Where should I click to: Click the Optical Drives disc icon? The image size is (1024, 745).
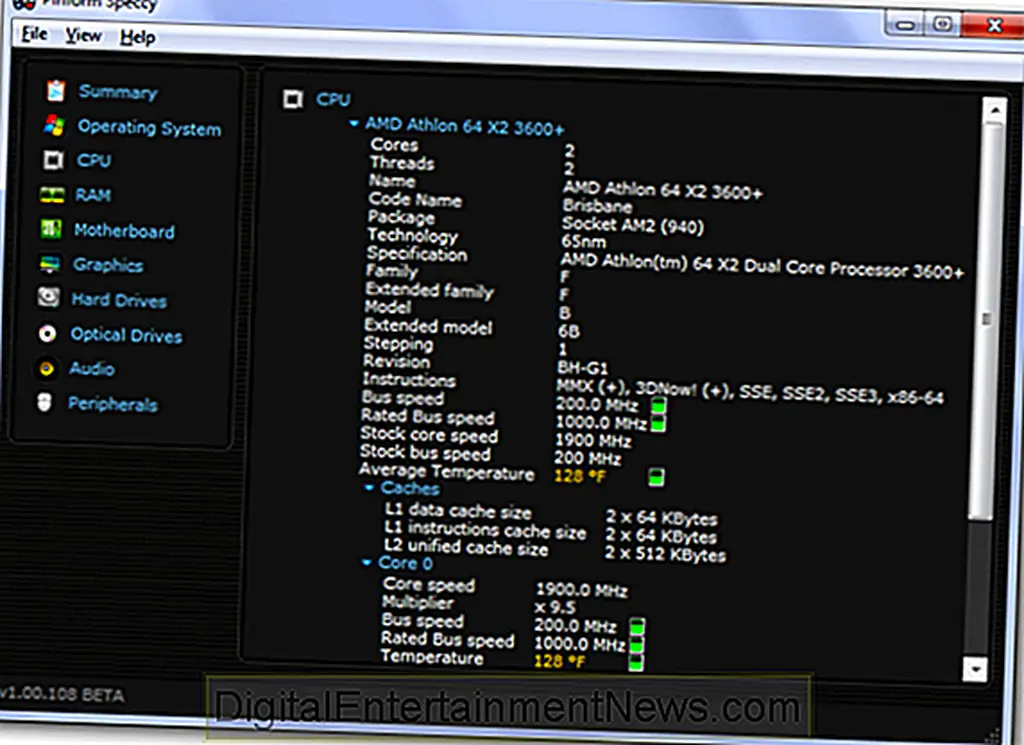point(47,334)
